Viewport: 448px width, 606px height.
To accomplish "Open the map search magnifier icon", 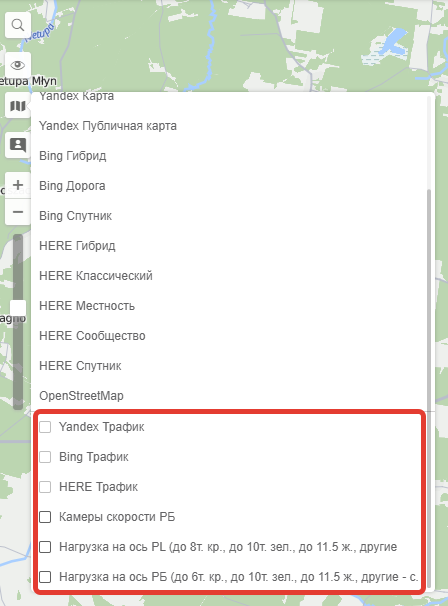I will [x=17, y=25].
